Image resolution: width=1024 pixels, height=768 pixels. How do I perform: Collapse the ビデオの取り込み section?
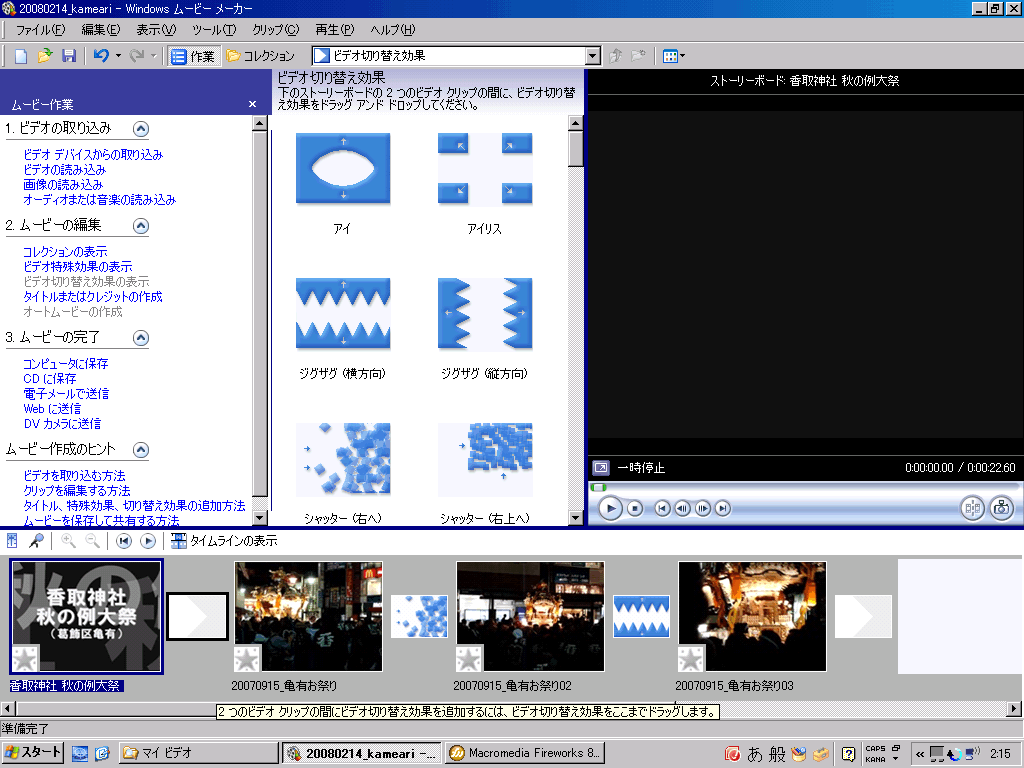(141, 128)
